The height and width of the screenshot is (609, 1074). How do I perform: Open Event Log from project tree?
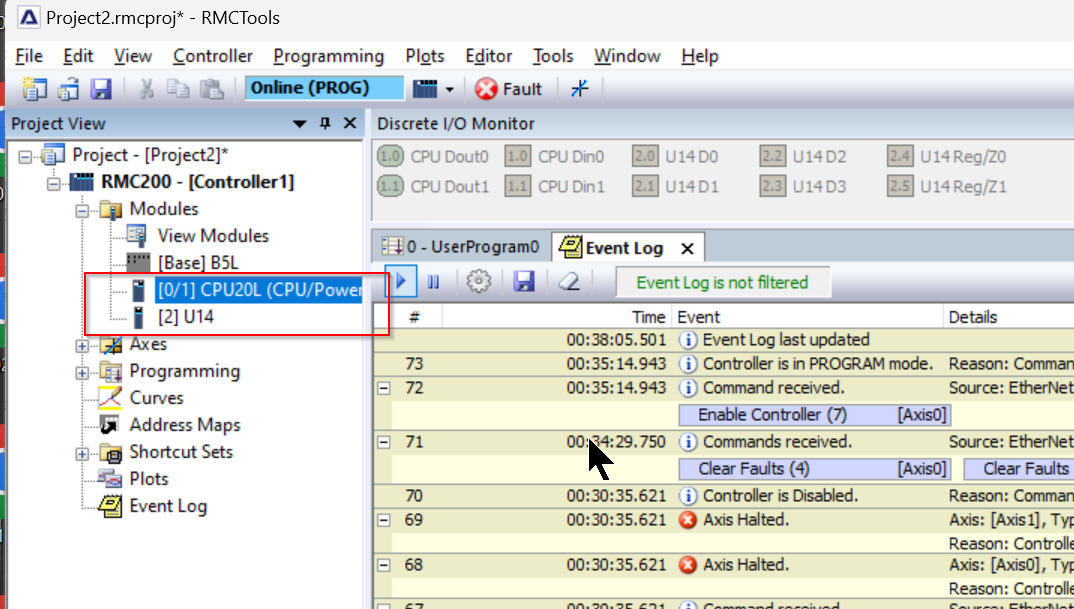click(168, 506)
